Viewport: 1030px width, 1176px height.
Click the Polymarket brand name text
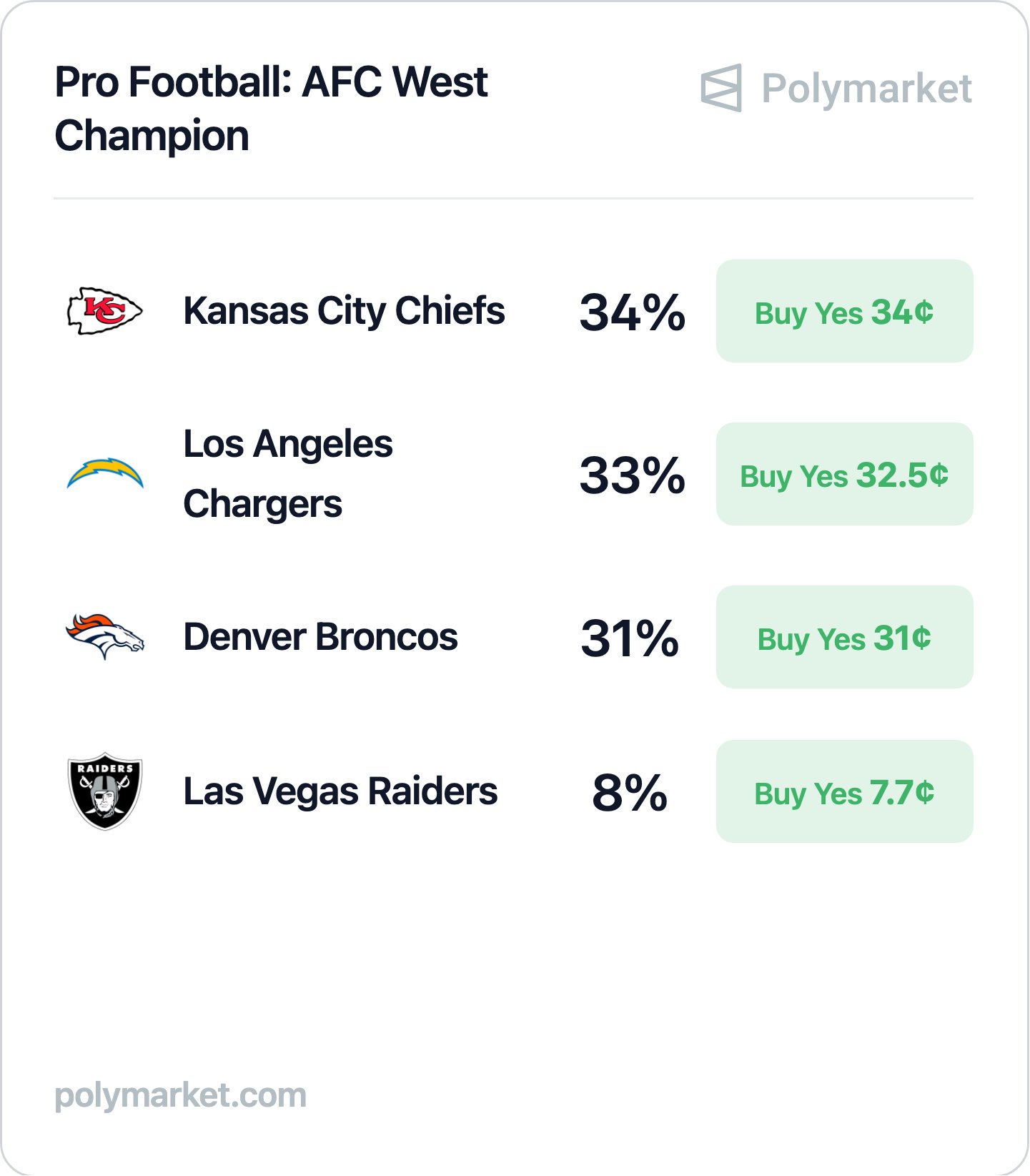866,89
